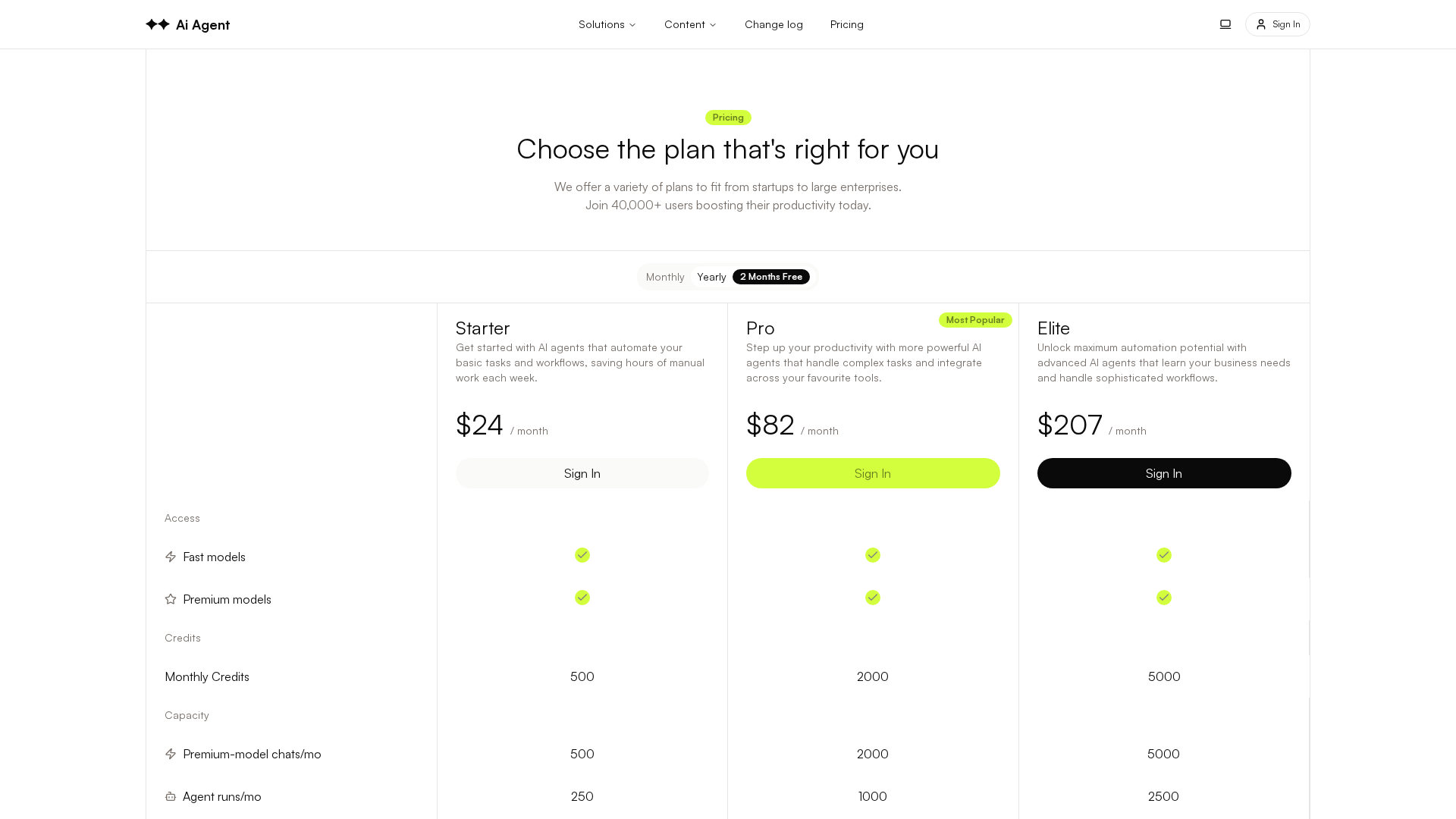
Task: Open the Change log page
Action: click(773, 24)
